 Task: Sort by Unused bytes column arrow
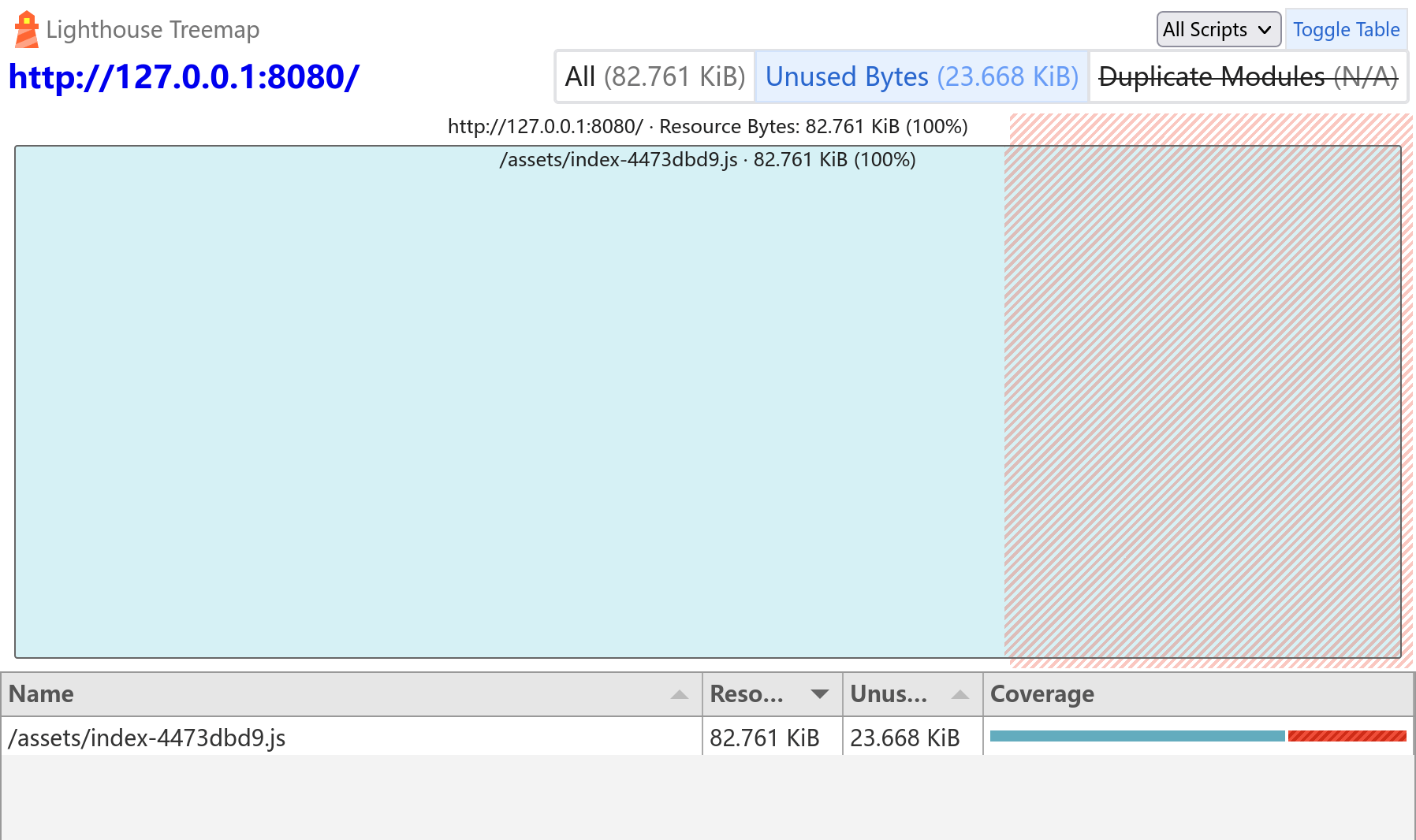click(960, 694)
